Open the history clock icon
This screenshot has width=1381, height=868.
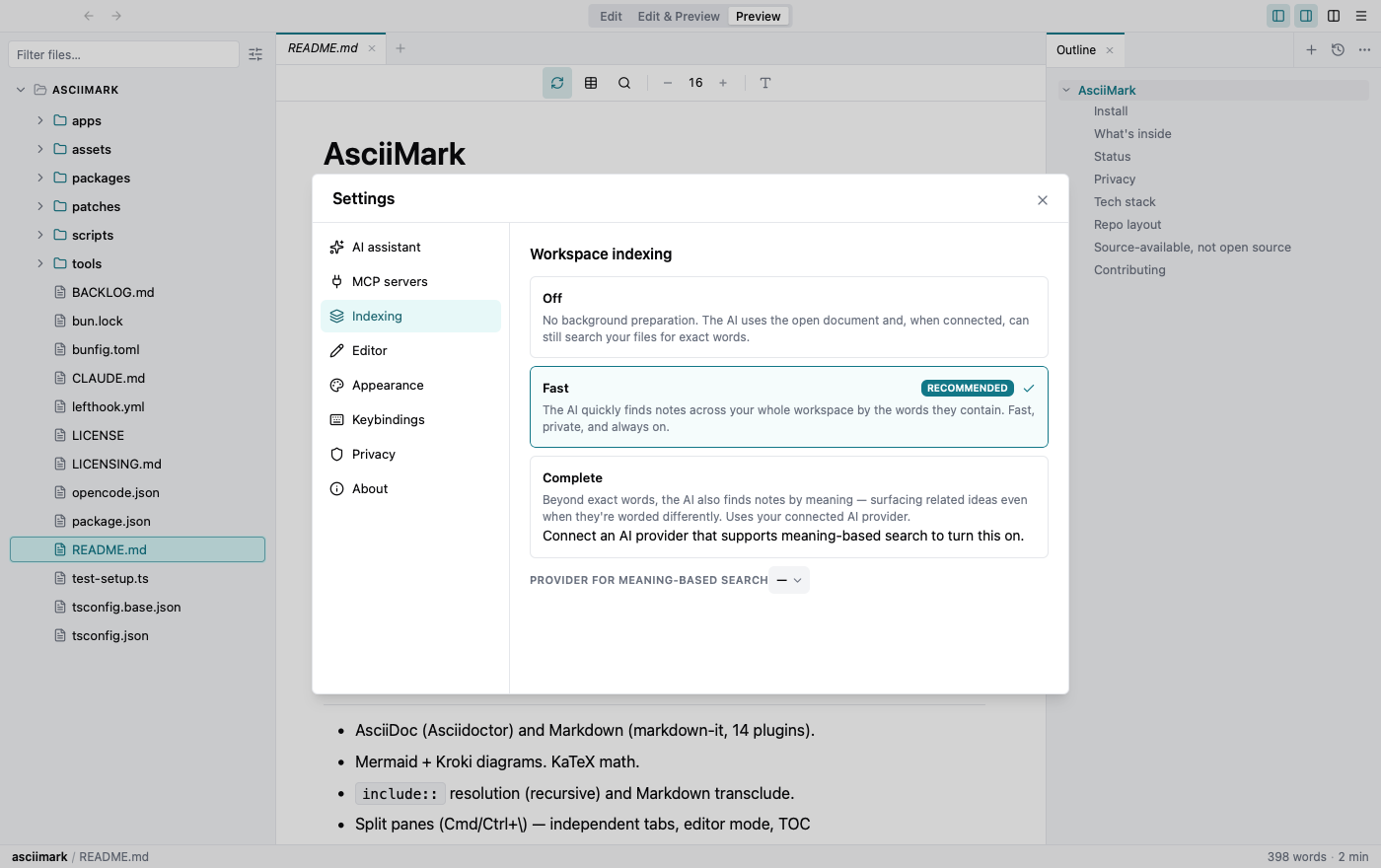[1338, 50]
